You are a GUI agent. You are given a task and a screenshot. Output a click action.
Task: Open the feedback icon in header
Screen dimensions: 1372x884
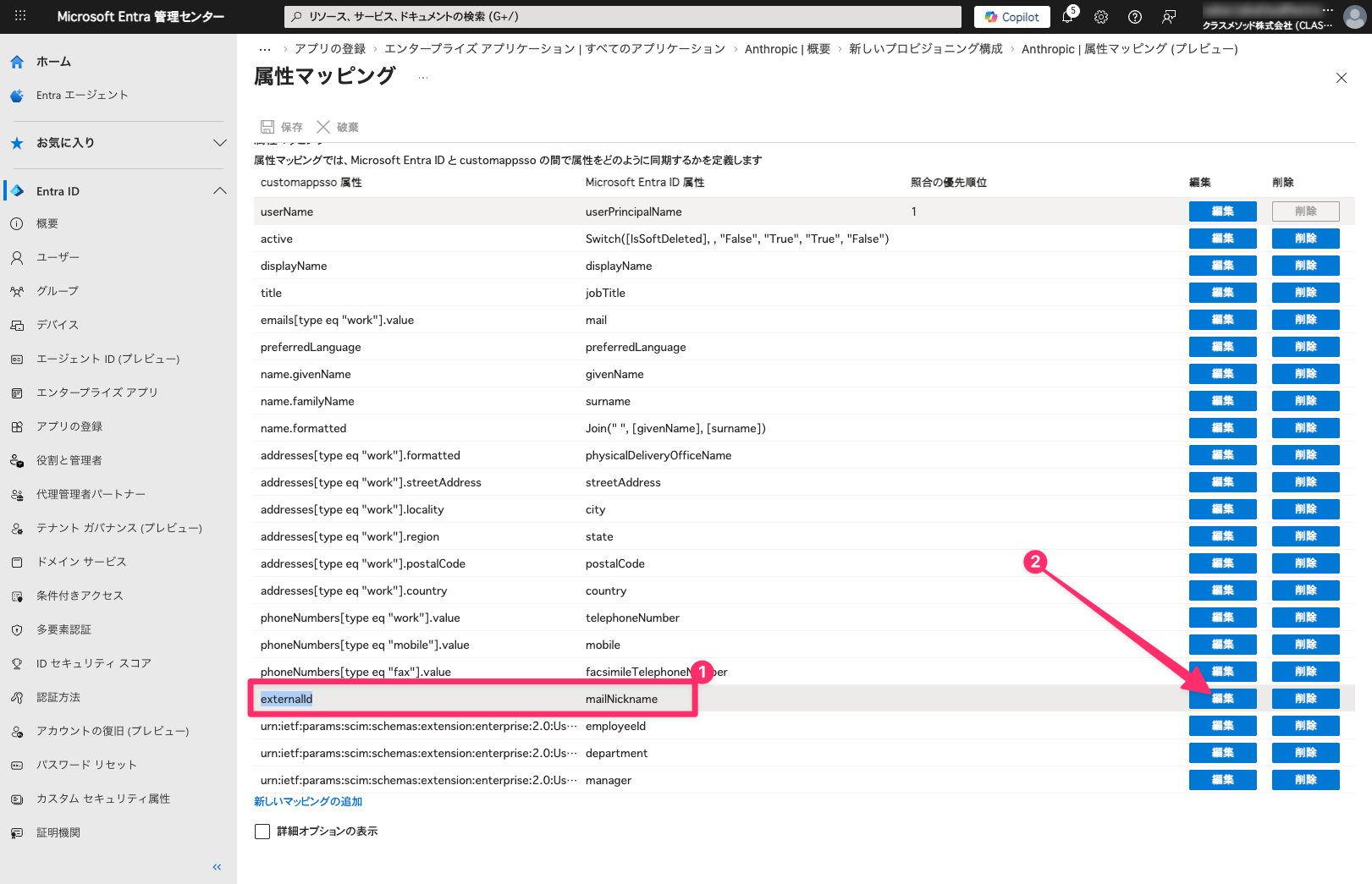coord(1169,17)
